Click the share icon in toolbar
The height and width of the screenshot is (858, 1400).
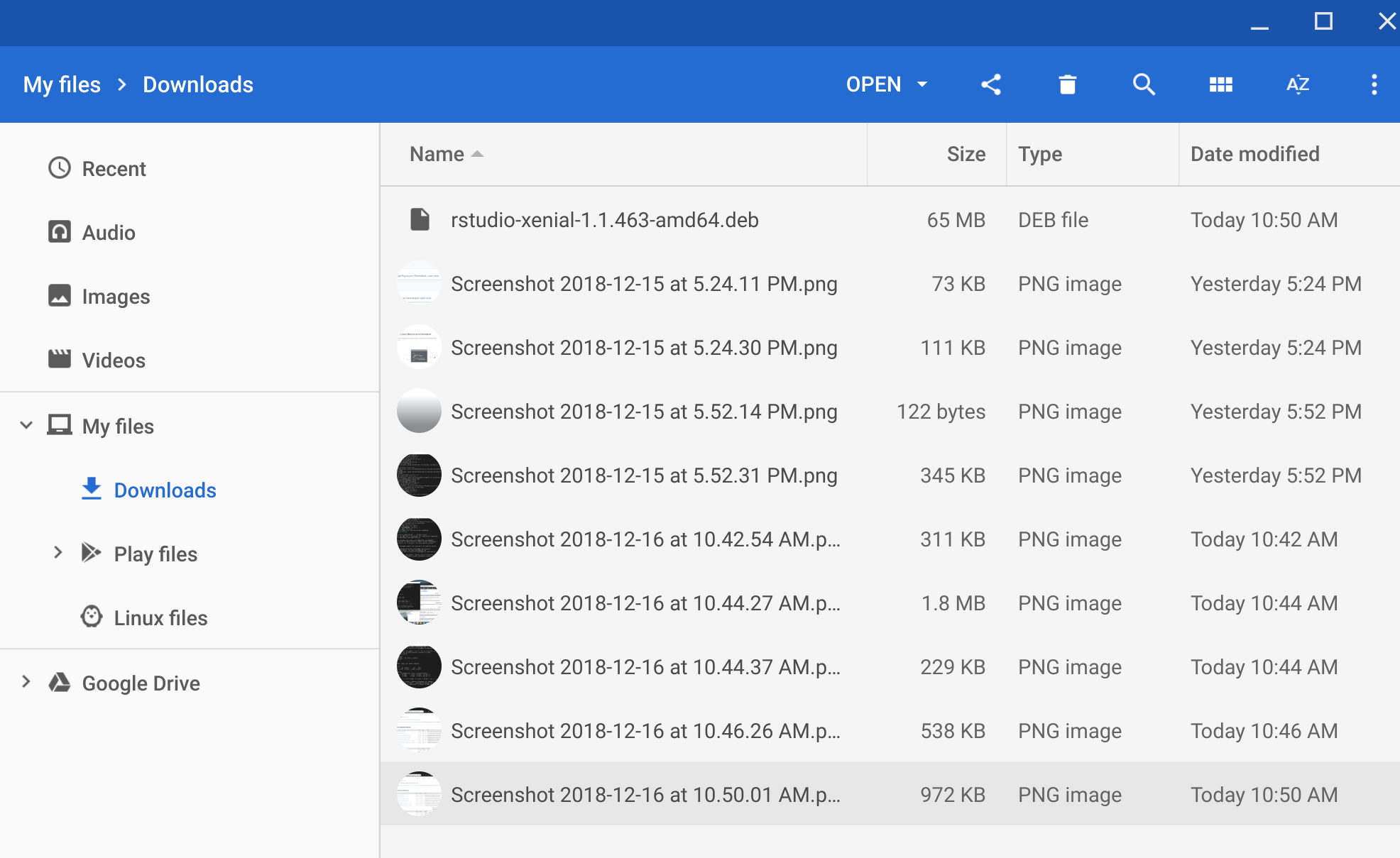(x=991, y=84)
